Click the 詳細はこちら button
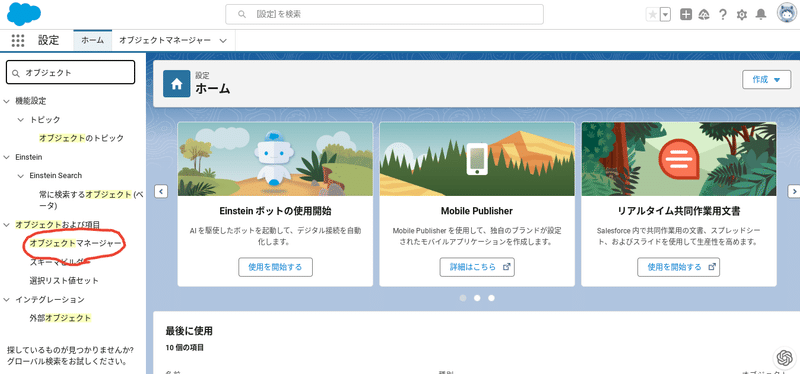The height and width of the screenshot is (374, 800). click(x=477, y=267)
